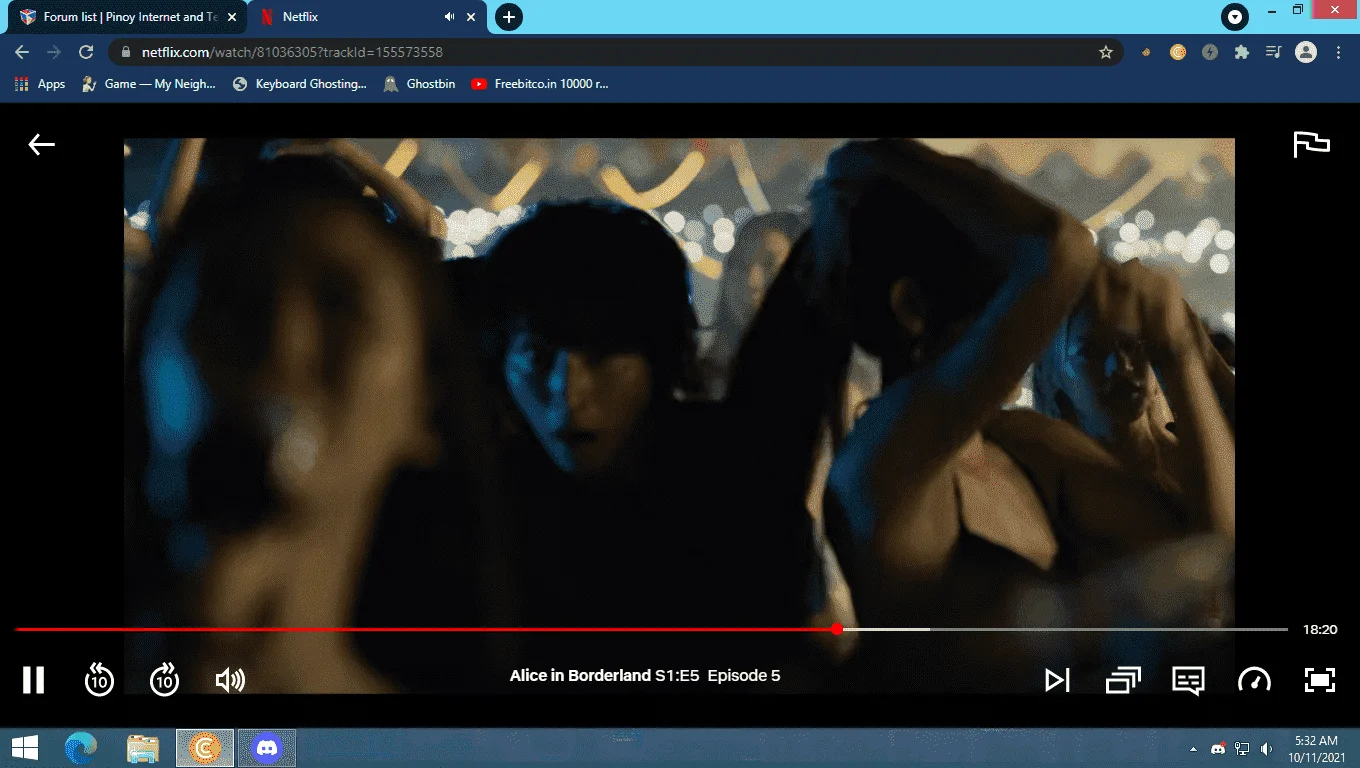This screenshot has height=768, width=1360.
Task: Pause the Netflix video playback
Action: click(x=34, y=680)
